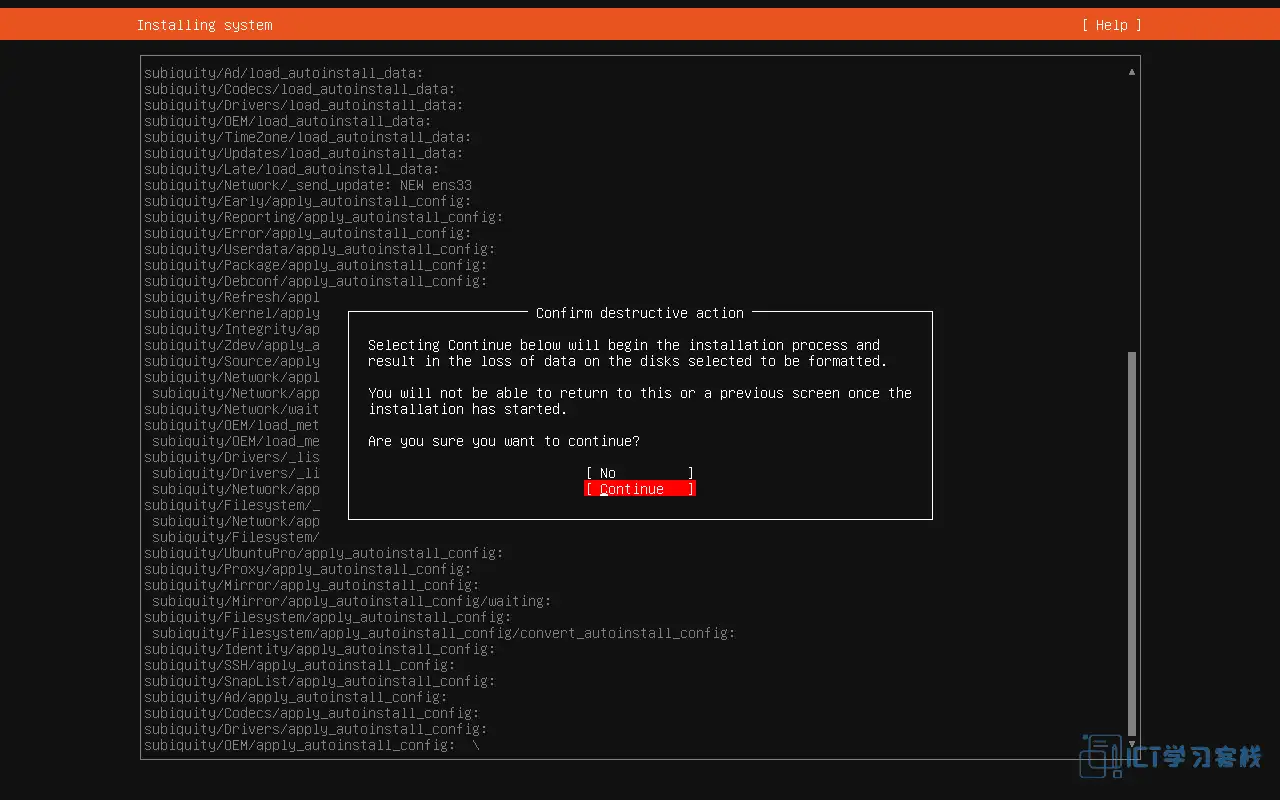This screenshot has width=1280, height=800.
Task: Select log line "subiquity/Proxy/apply_autoinstall_config:"
Action: [308, 569]
